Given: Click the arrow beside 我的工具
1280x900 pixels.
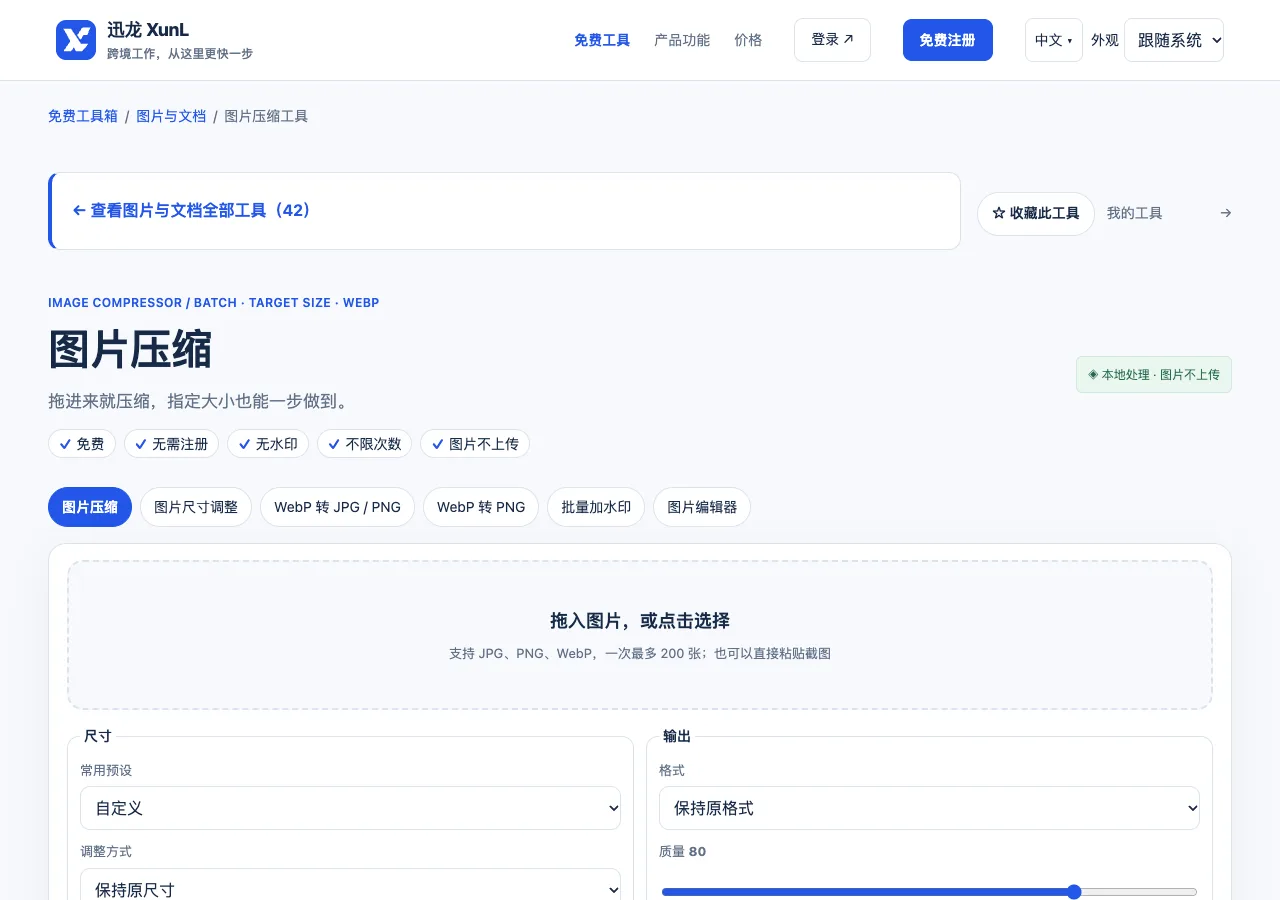Looking at the screenshot, I should pos(1226,213).
